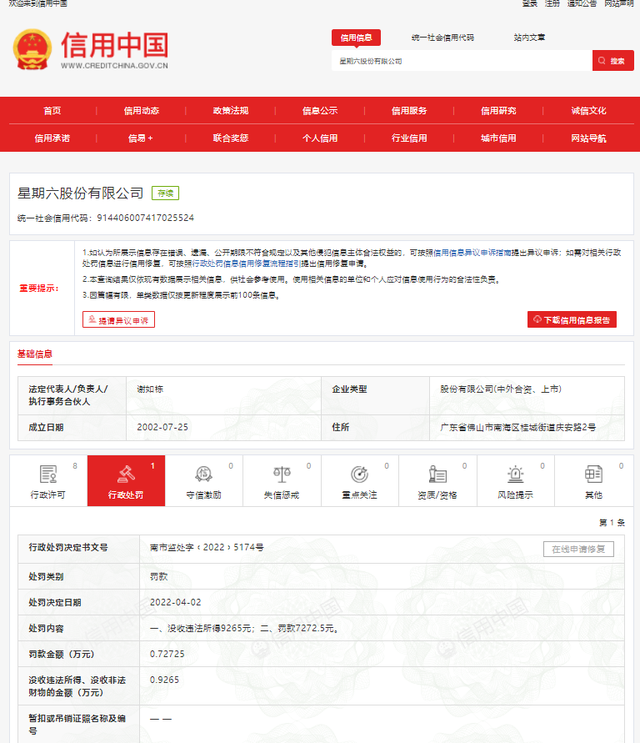The image size is (640, 743).
Task: Switch search to 站内文章 tab
Action: (529, 37)
